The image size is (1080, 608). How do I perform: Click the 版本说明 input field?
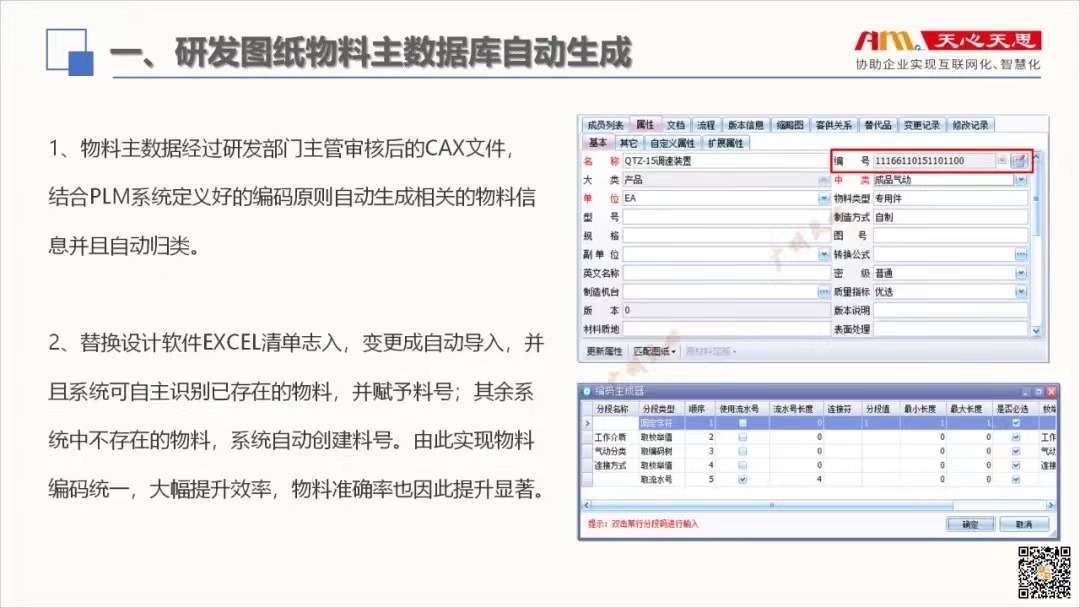[x=951, y=311]
